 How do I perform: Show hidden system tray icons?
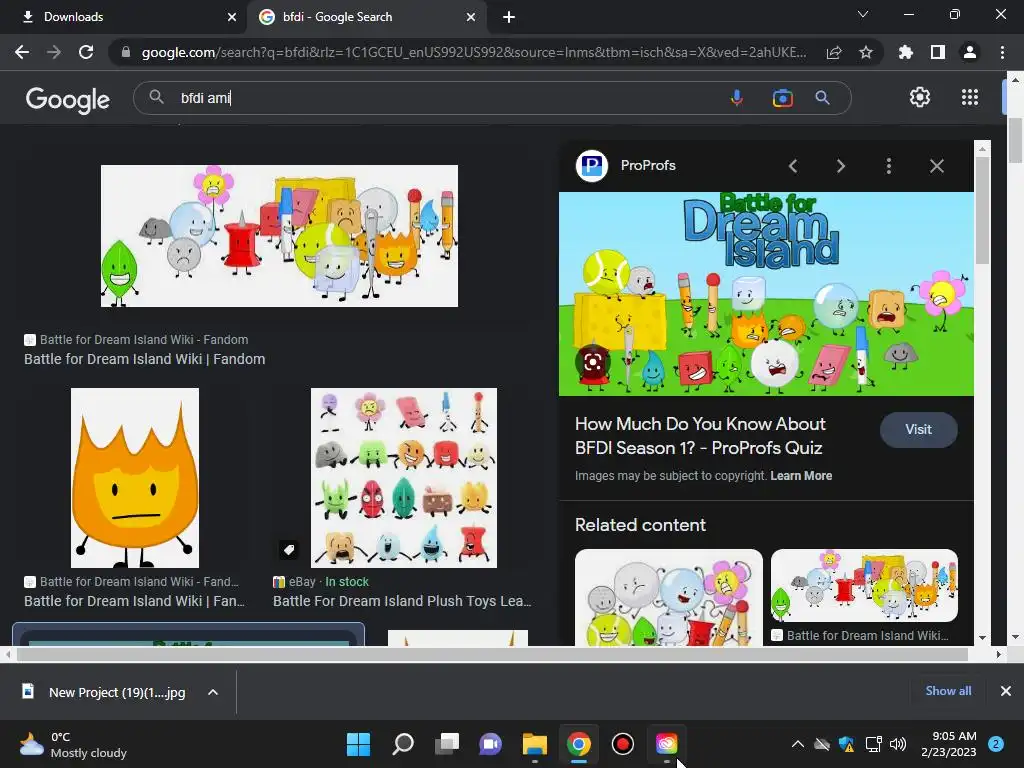tap(797, 744)
